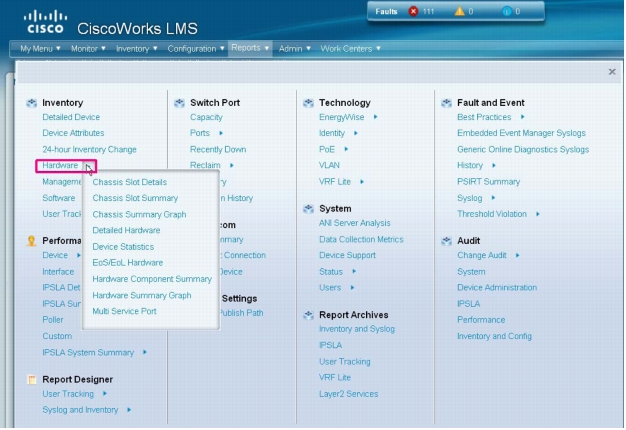
Task: Select Chassis Summary Graph
Action: pyautogui.click(x=139, y=214)
